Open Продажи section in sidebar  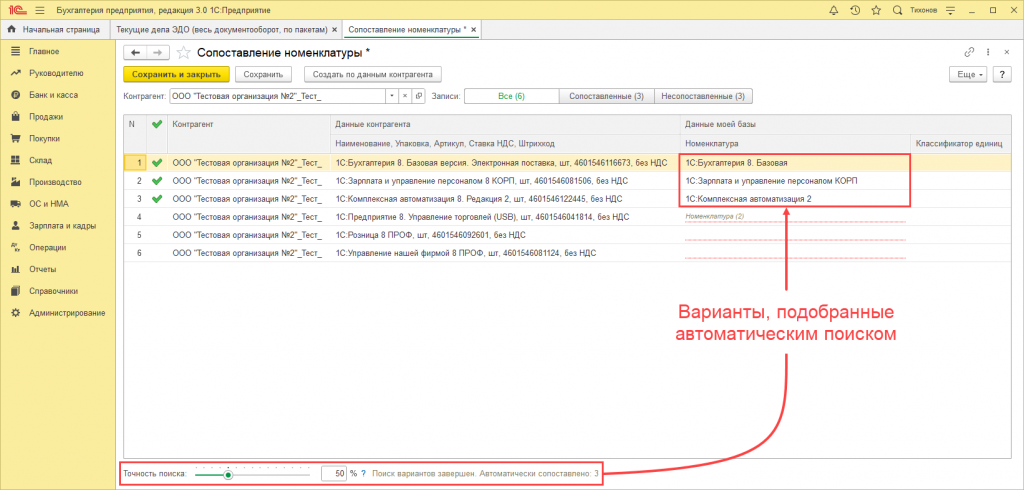[x=46, y=117]
